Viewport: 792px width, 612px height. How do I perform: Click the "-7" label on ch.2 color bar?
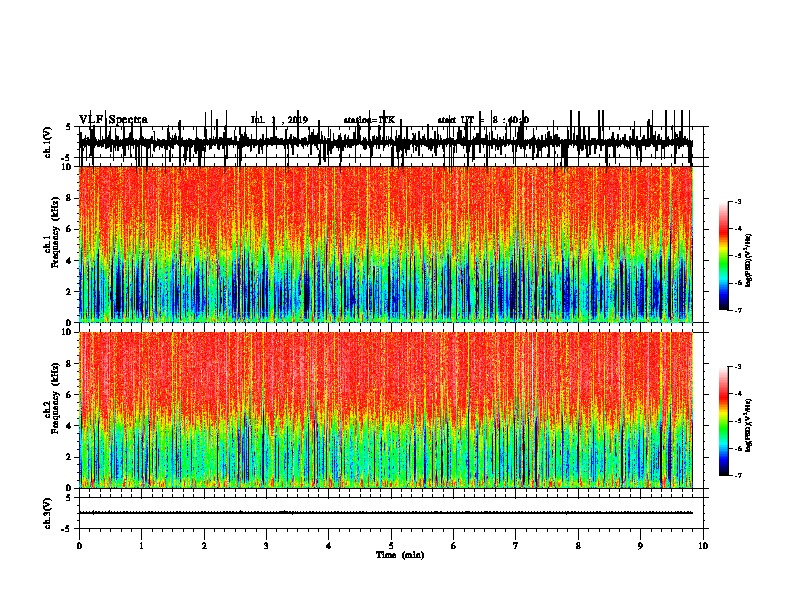pos(737,476)
